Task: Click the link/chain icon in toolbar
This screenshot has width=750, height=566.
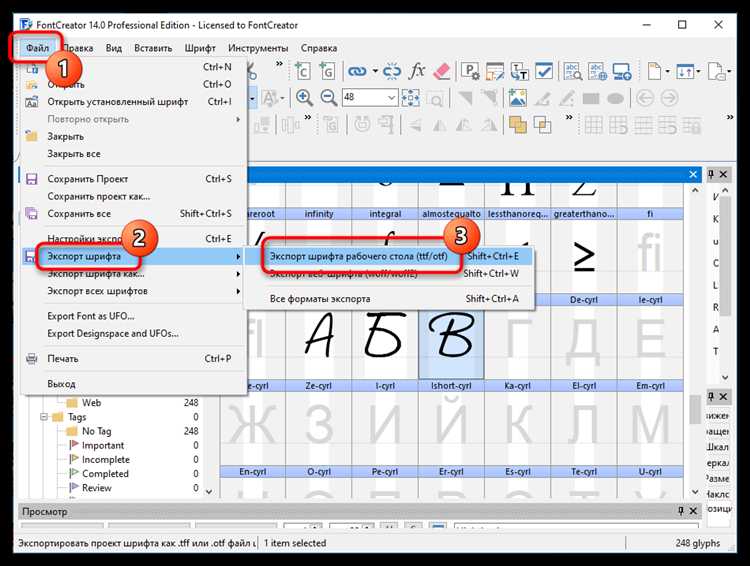Action: click(x=357, y=72)
